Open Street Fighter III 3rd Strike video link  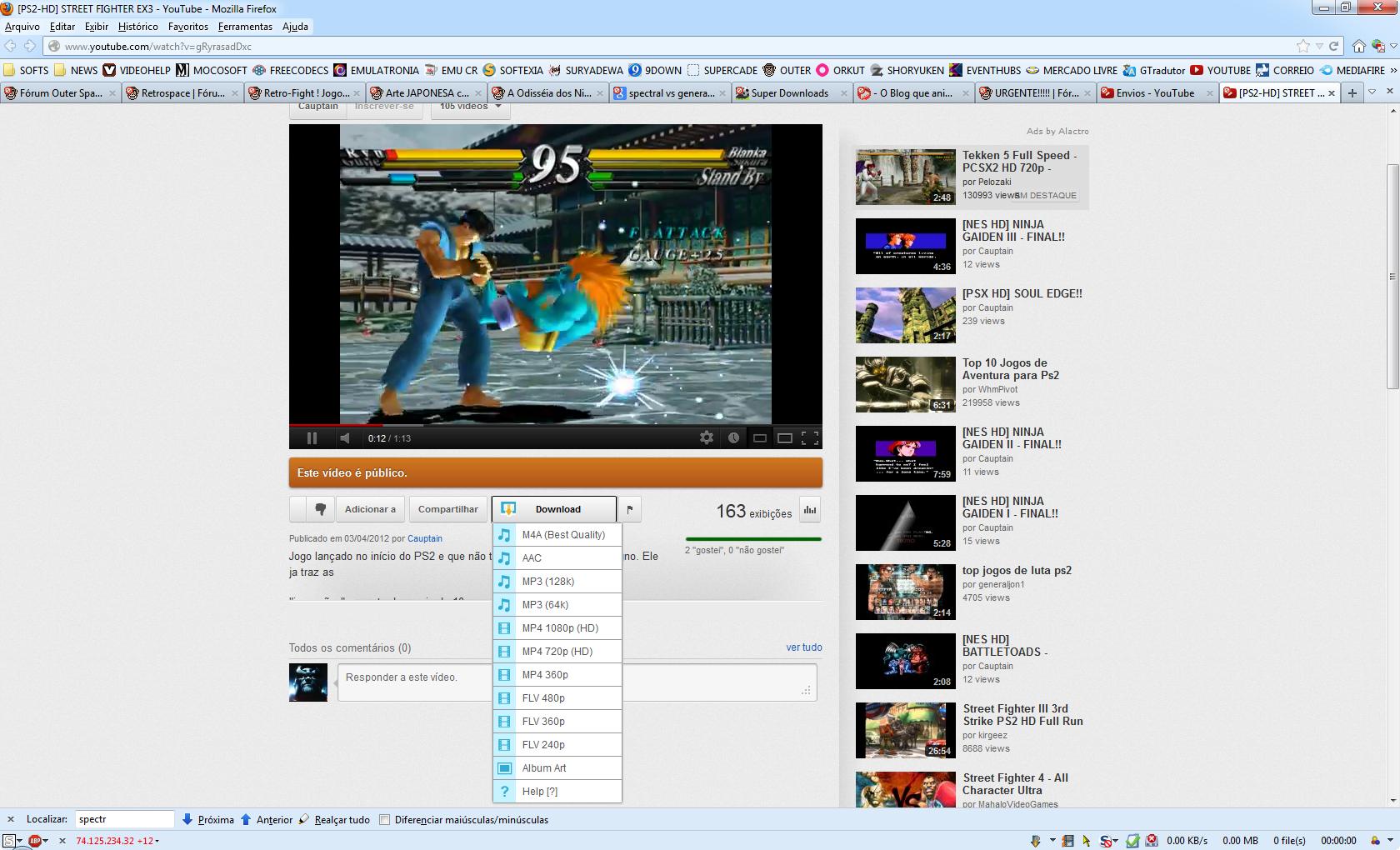pos(1022,715)
